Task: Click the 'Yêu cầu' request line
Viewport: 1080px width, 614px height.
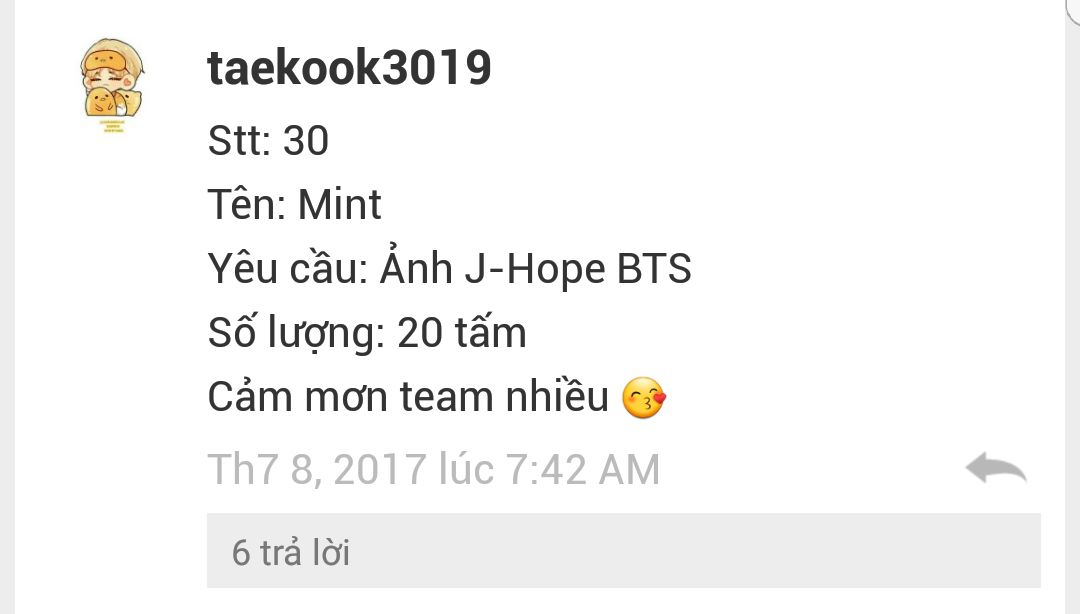Action: coord(449,268)
